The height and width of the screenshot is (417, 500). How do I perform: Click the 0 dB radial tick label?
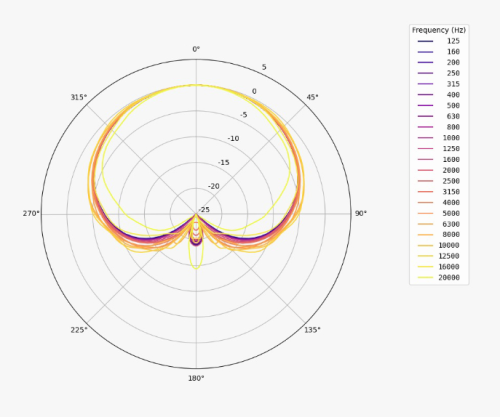click(254, 91)
